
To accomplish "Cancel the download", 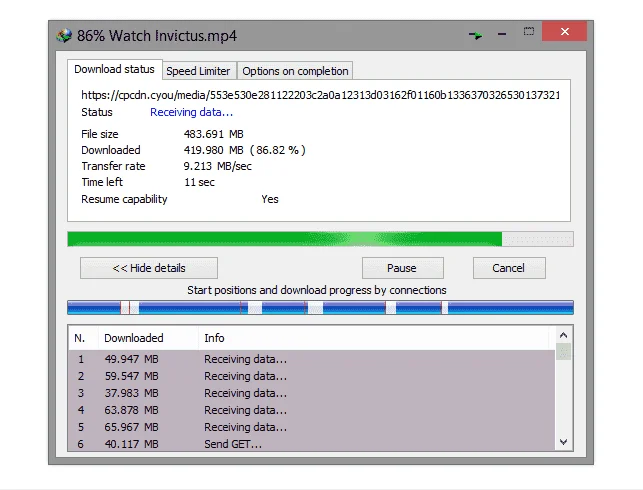I will point(509,268).
